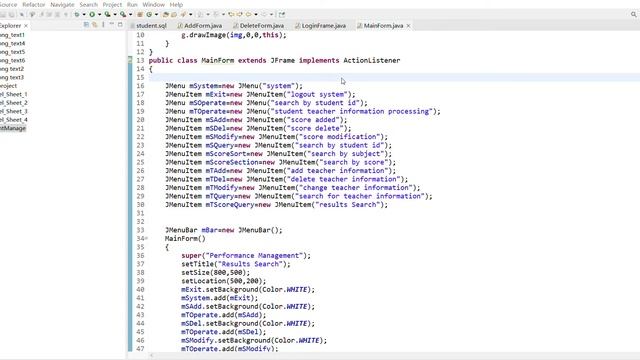Open the Source menu
Viewport: 640px width, 360px height.
[x=8, y=4]
